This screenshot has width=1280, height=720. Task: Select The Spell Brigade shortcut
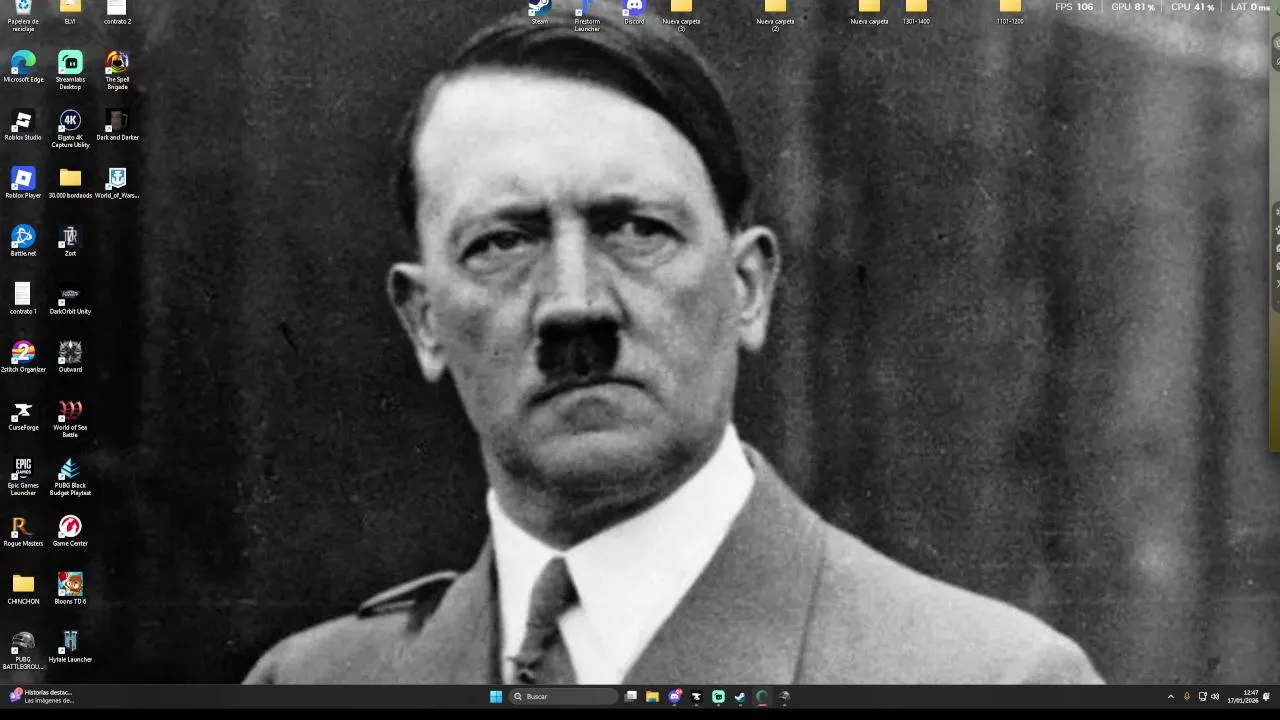[117, 70]
